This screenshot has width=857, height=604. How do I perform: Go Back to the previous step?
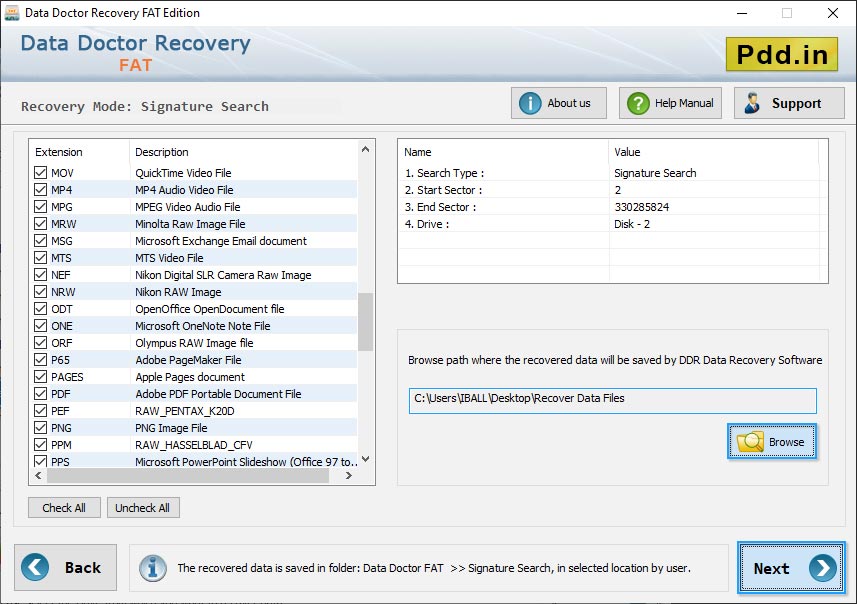66,567
